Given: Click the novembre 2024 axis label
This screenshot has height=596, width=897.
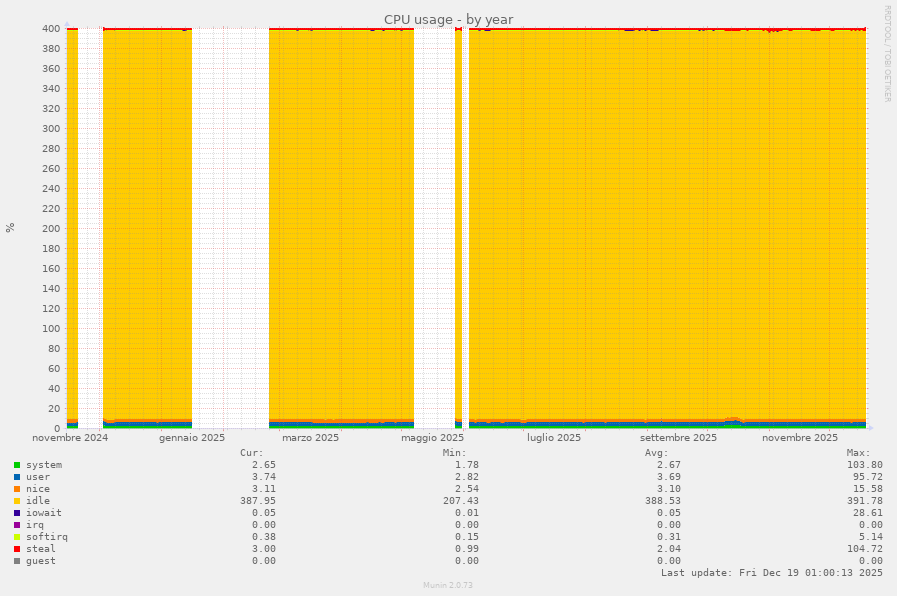Looking at the screenshot, I should pos(70,437).
